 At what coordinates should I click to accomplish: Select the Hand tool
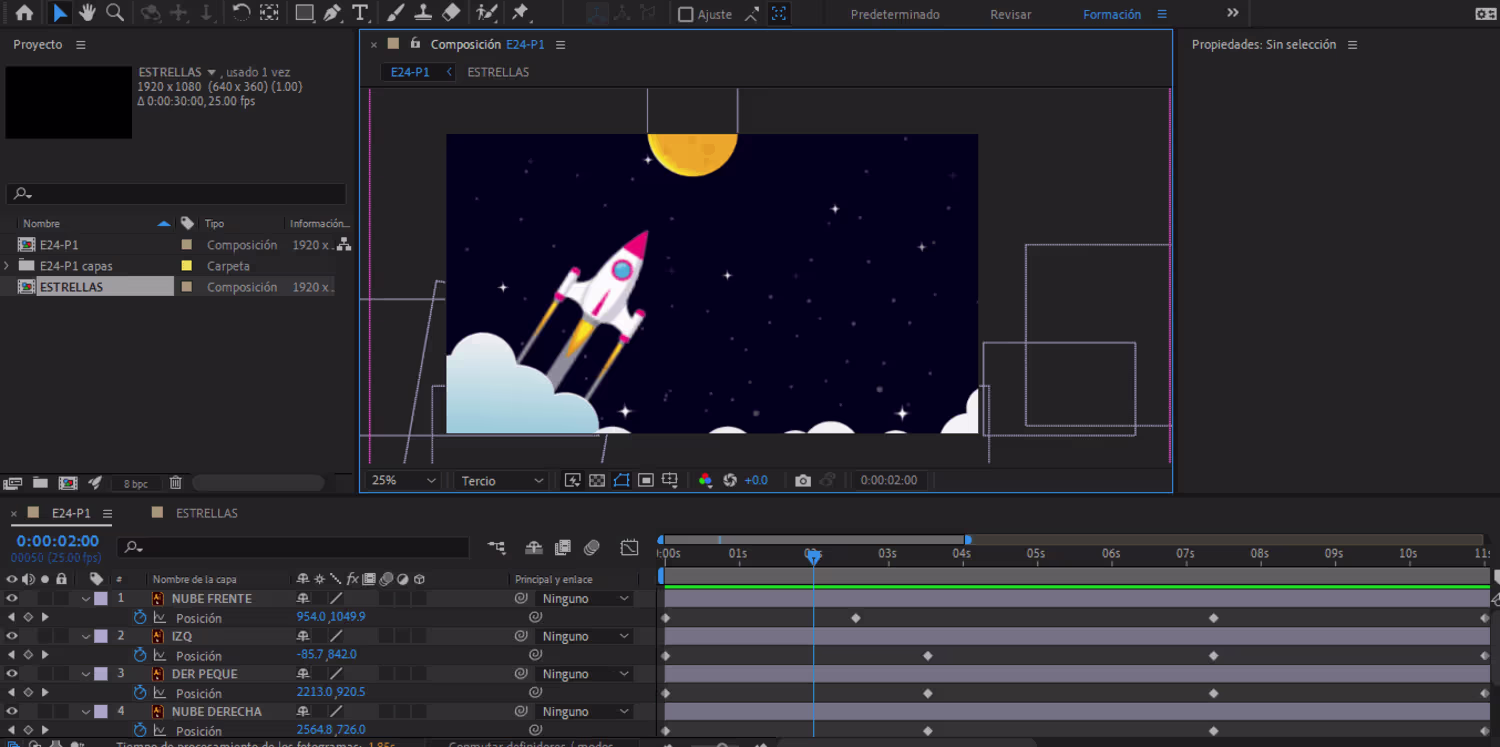click(88, 13)
